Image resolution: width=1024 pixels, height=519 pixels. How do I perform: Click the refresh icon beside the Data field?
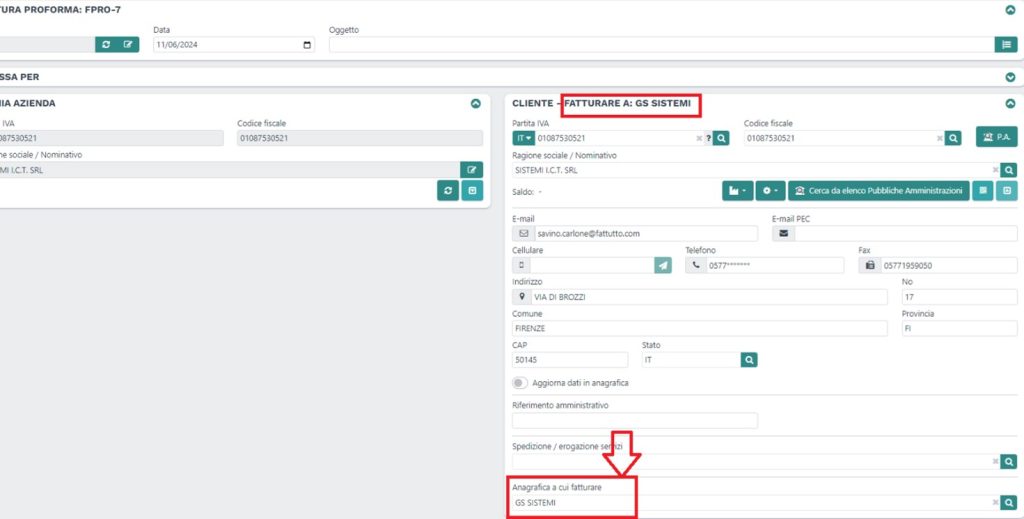(x=106, y=44)
